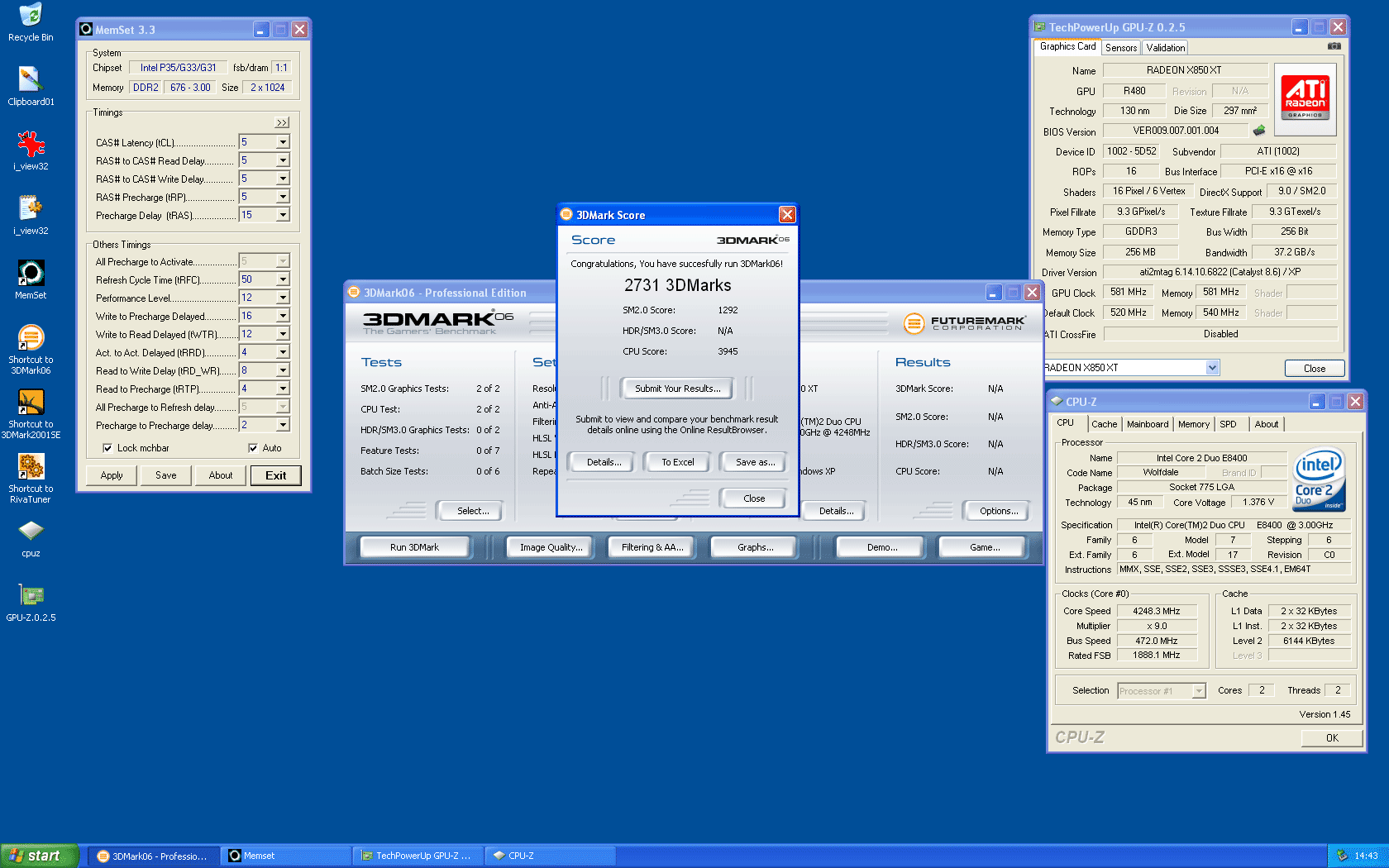Click the Graphs... button
Viewport: 1389px width, 868px height.
tap(756, 547)
